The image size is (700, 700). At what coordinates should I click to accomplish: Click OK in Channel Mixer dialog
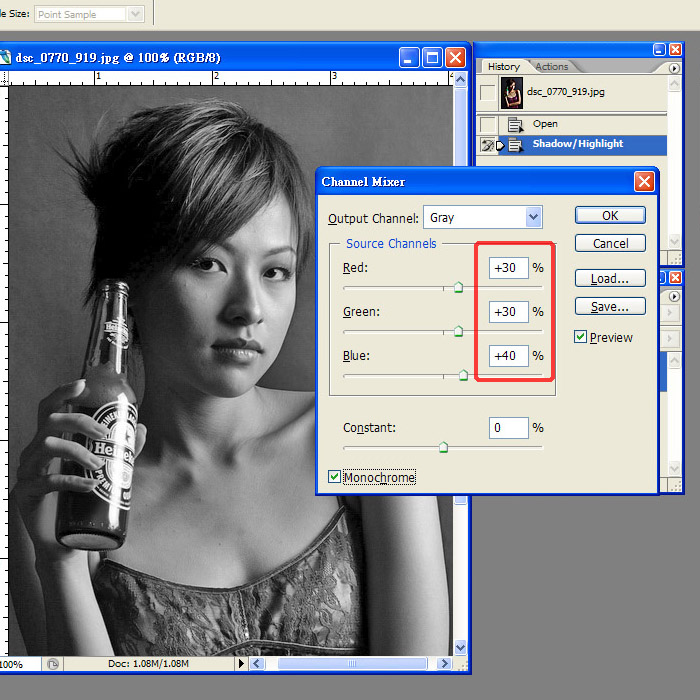tap(609, 215)
